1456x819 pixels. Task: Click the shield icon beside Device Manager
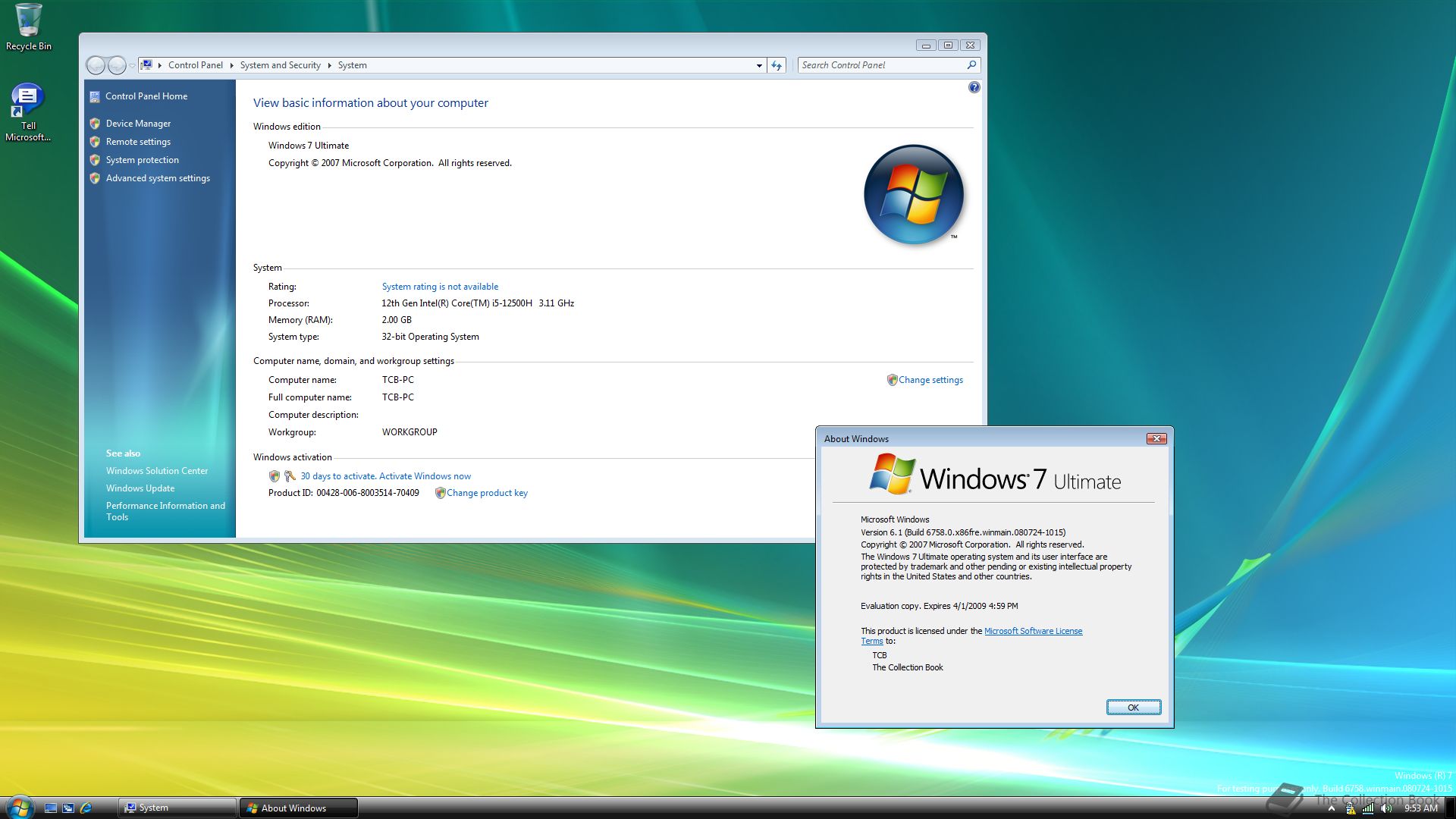click(95, 124)
